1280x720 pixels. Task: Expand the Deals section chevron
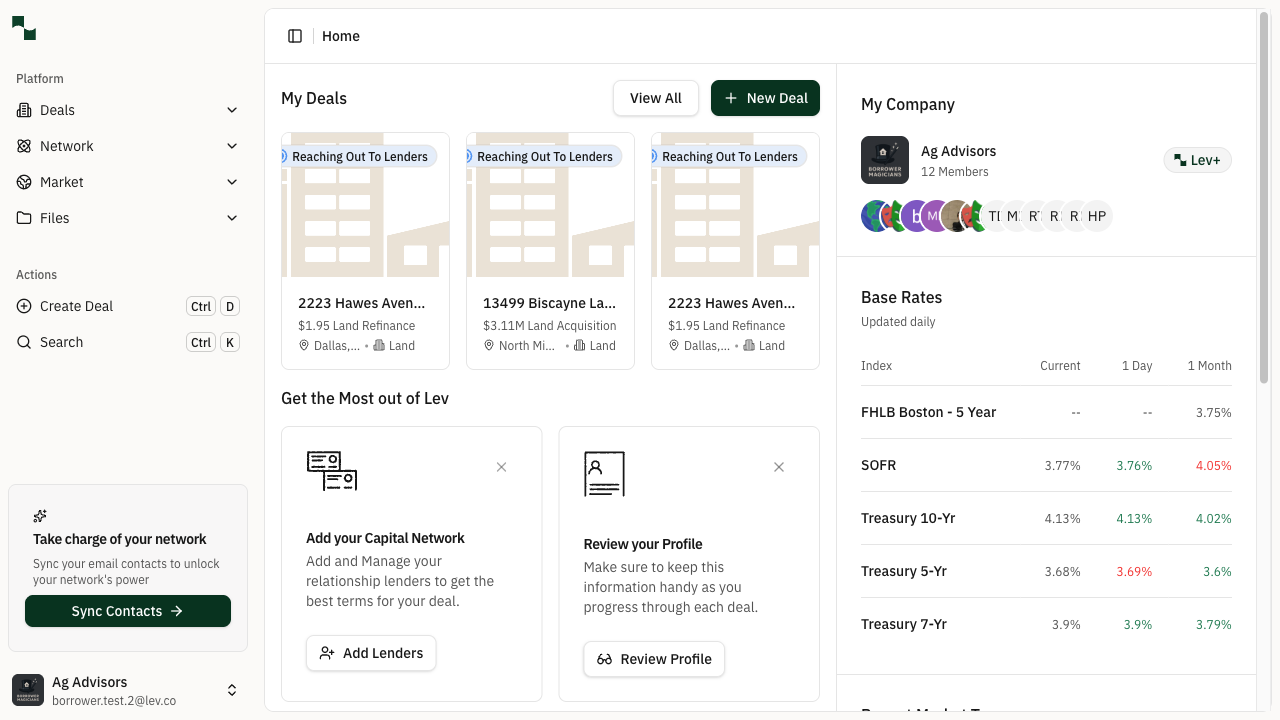click(232, 110)
